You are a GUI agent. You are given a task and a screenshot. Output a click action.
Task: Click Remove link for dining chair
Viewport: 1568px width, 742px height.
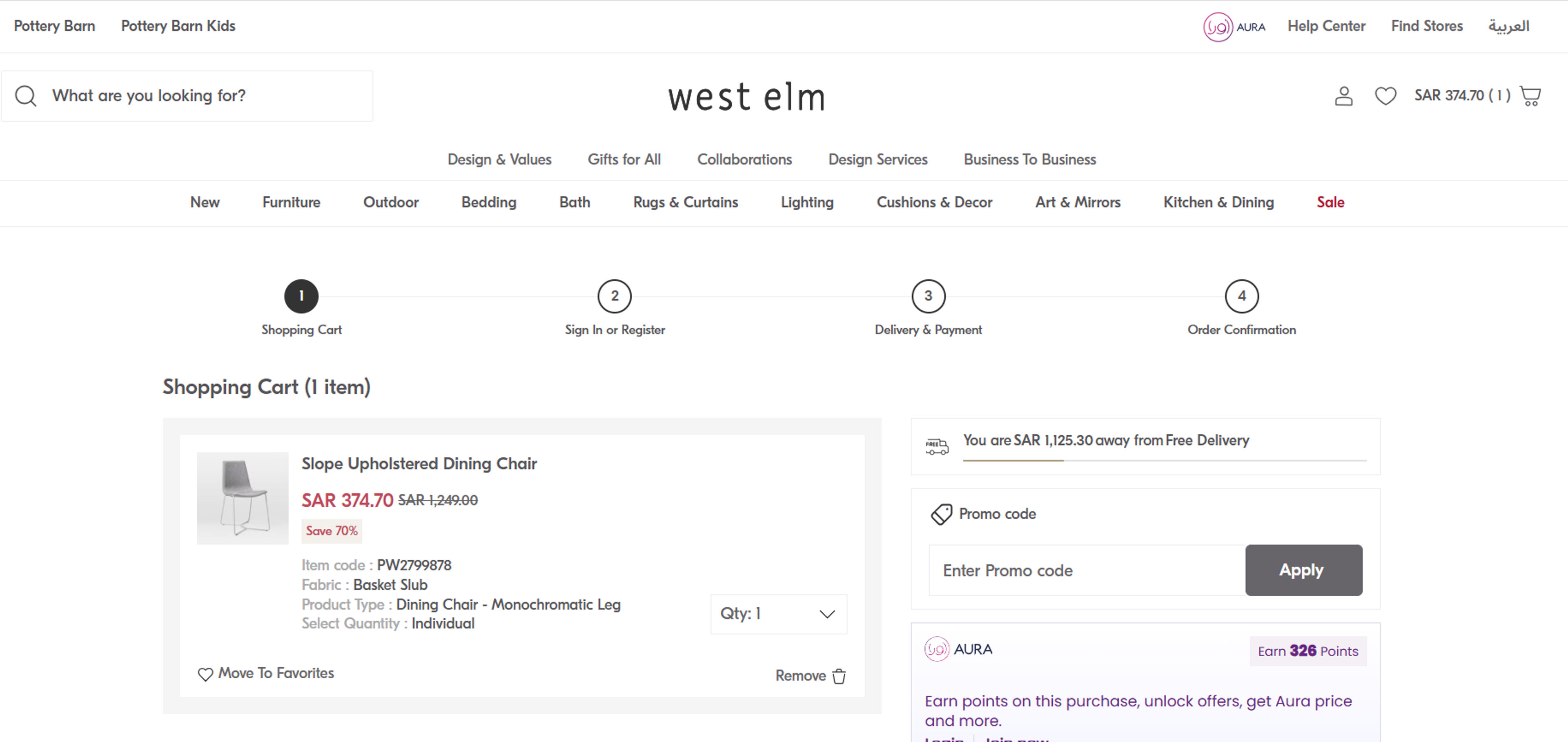pos(800,676)
